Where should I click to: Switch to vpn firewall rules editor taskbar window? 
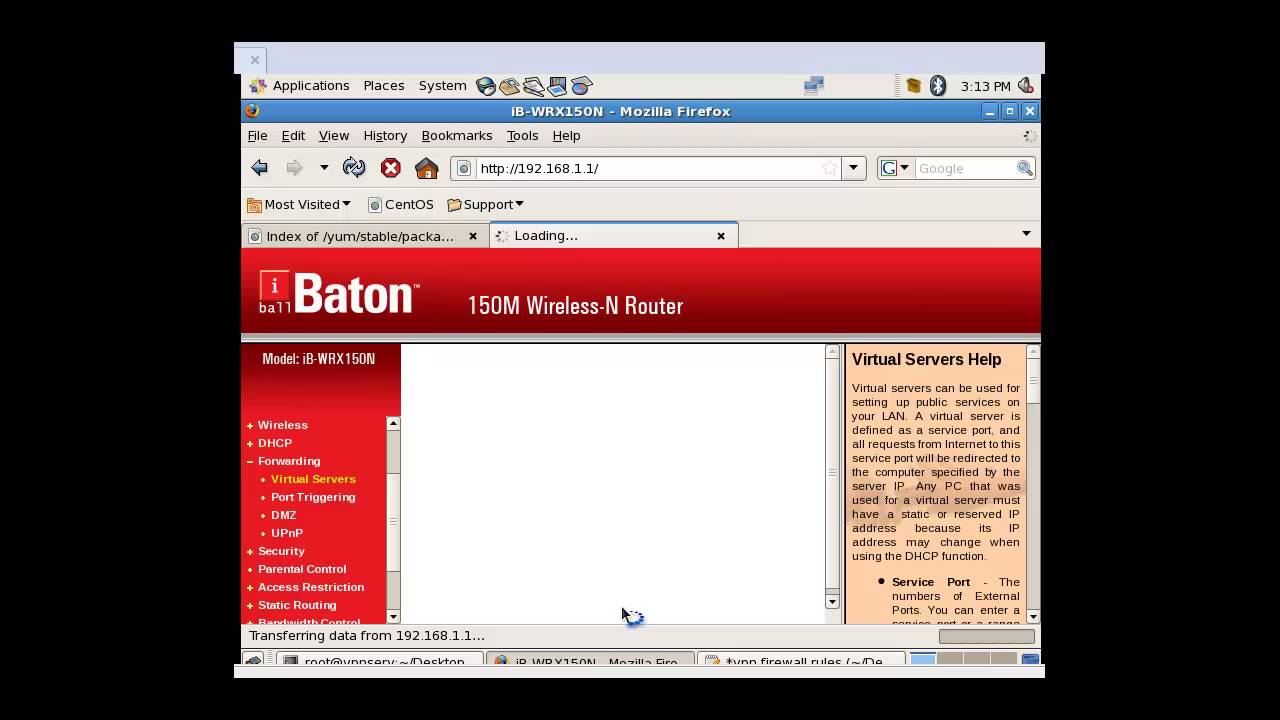(801, 661)
